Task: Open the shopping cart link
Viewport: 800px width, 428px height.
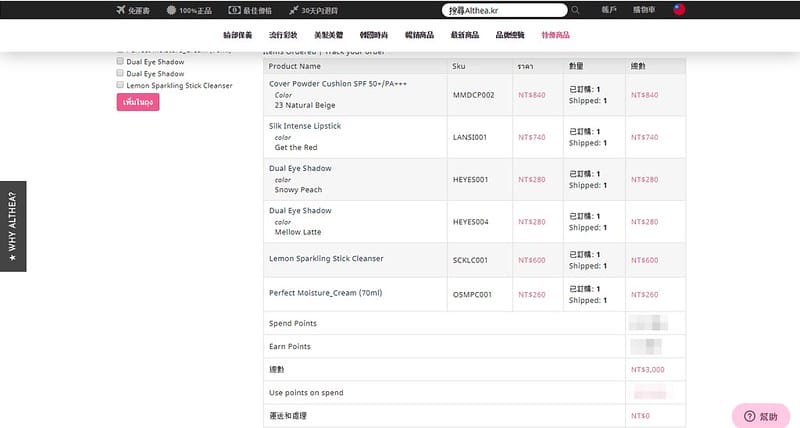Action: [x=644, y=10]
